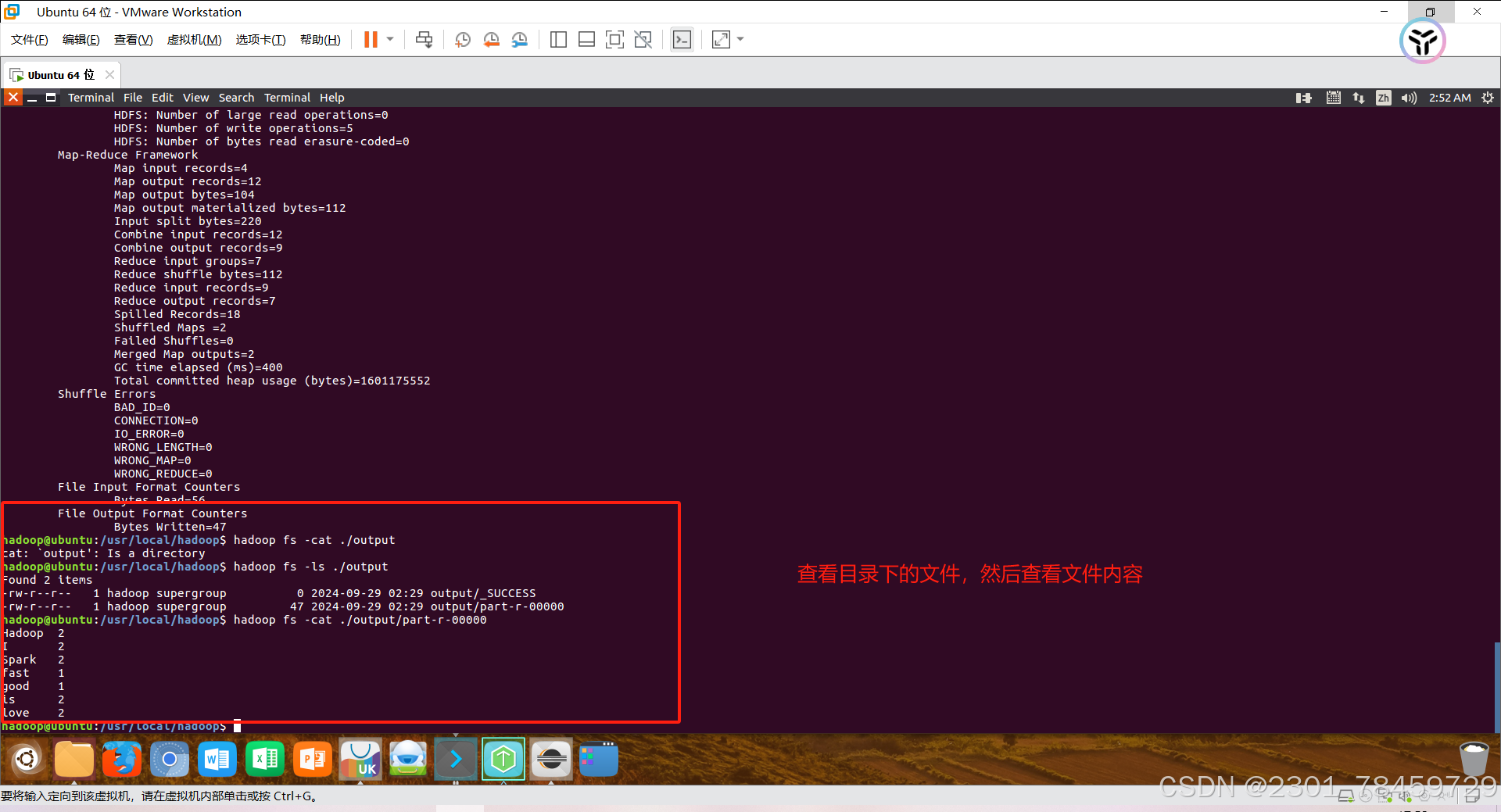
Task: Toggle the thumbnail bar visibility
Action: pyautogui.click(x=586, y=39)
